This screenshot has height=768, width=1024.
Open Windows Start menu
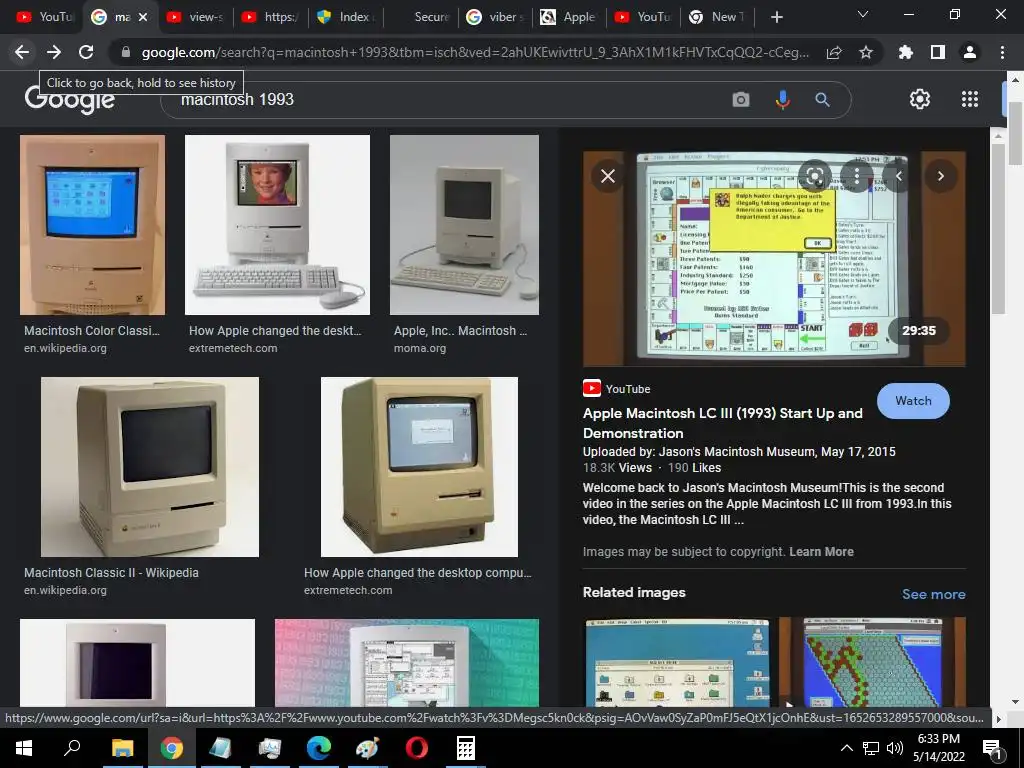pyautogui.click(x=24, y=748)
